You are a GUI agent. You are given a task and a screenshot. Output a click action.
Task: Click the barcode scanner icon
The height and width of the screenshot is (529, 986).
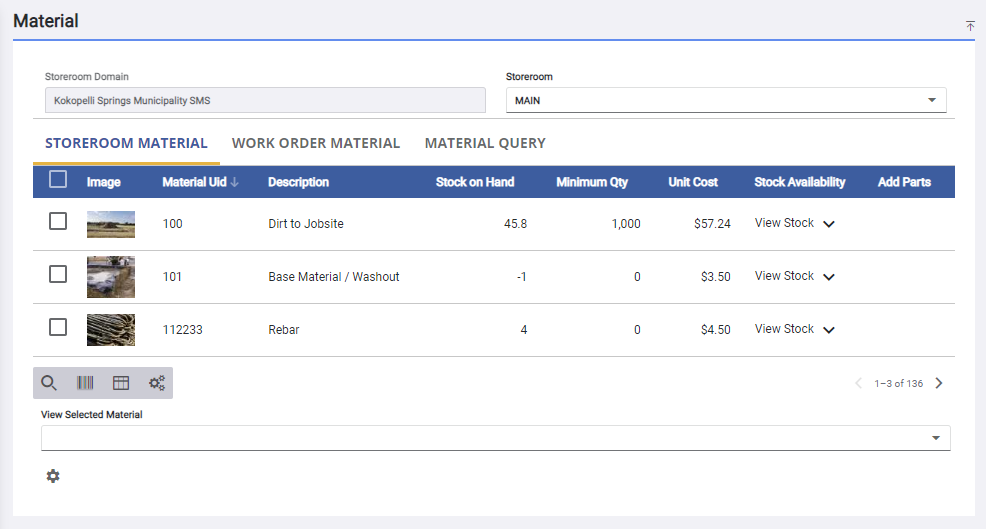[85, 383]
